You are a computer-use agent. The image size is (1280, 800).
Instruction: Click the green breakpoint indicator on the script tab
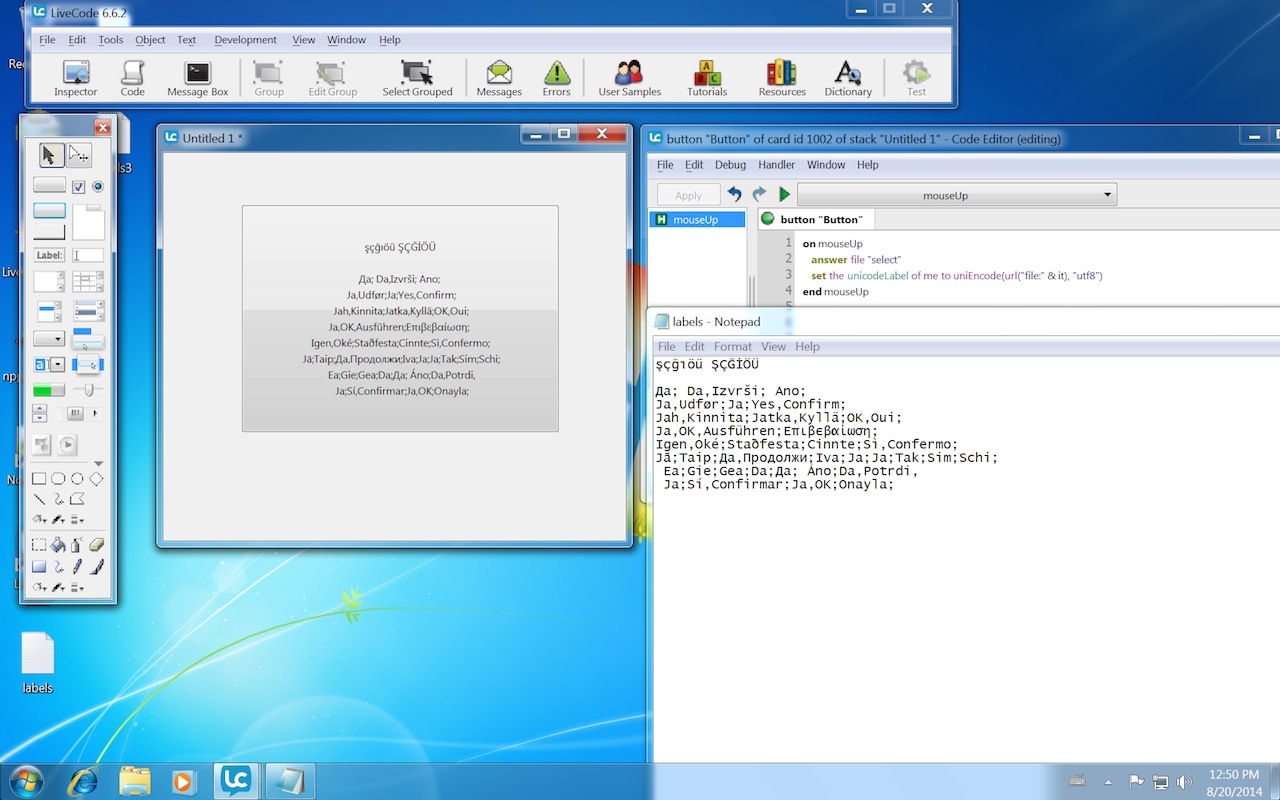(x=768, y=219)
